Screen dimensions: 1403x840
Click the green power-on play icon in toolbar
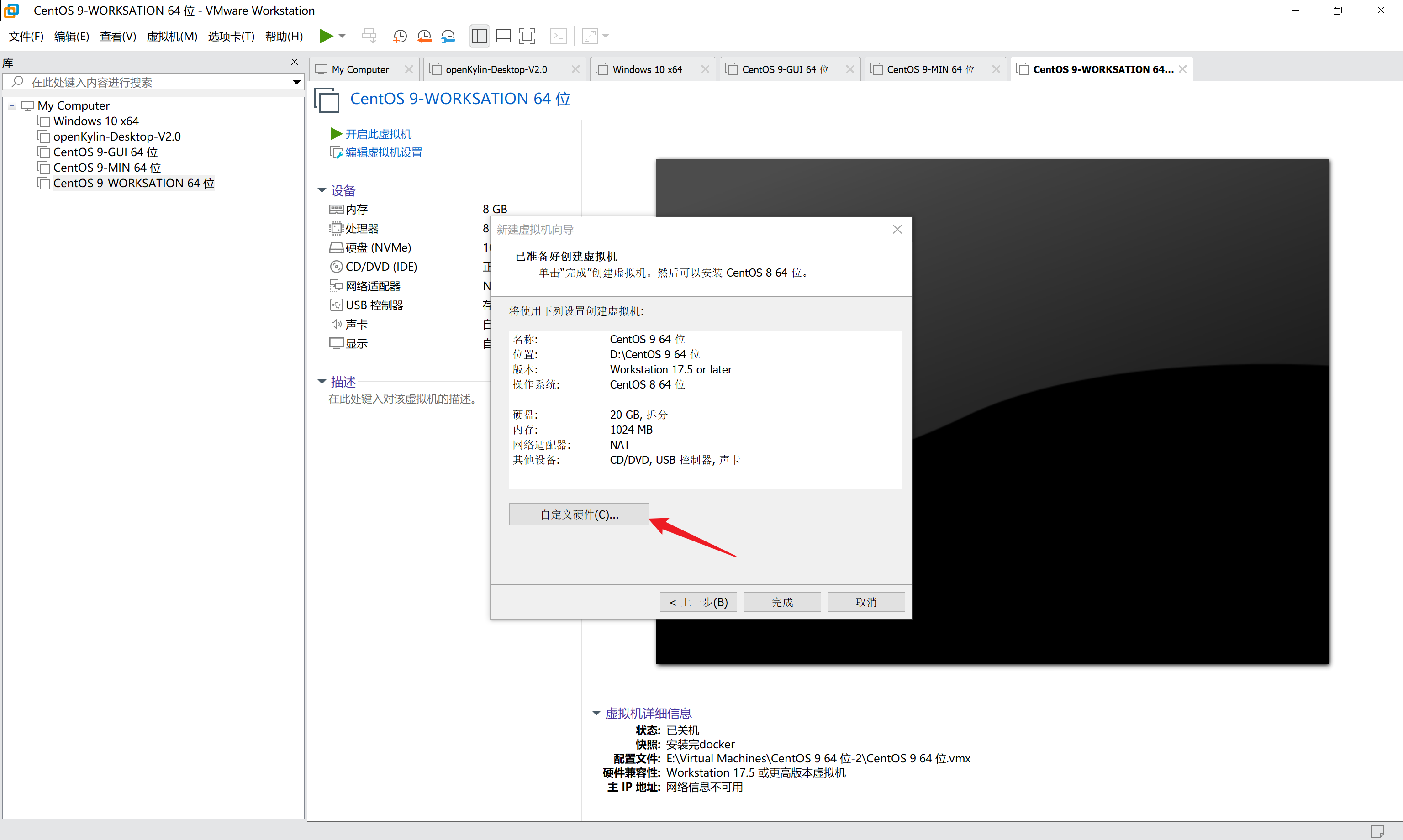326,36
